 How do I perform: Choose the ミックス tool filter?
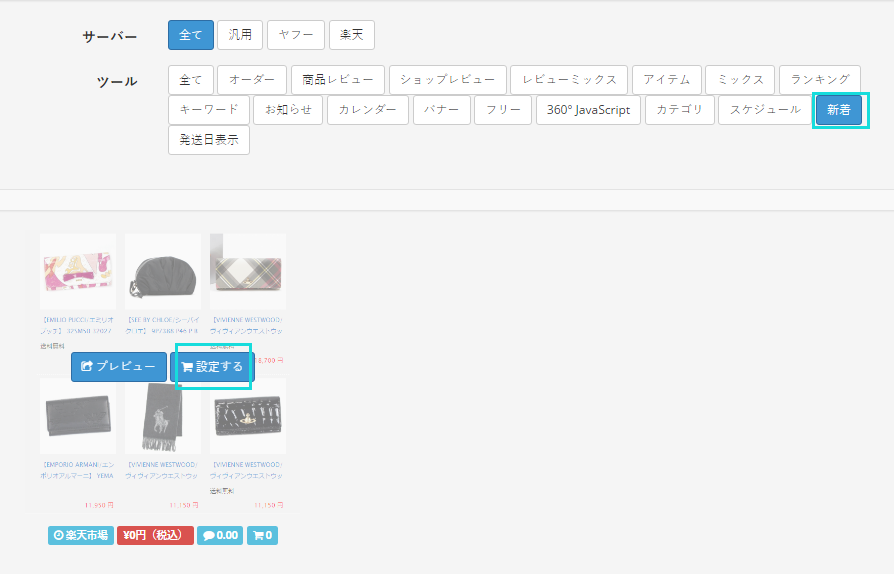tap(740, 80)
